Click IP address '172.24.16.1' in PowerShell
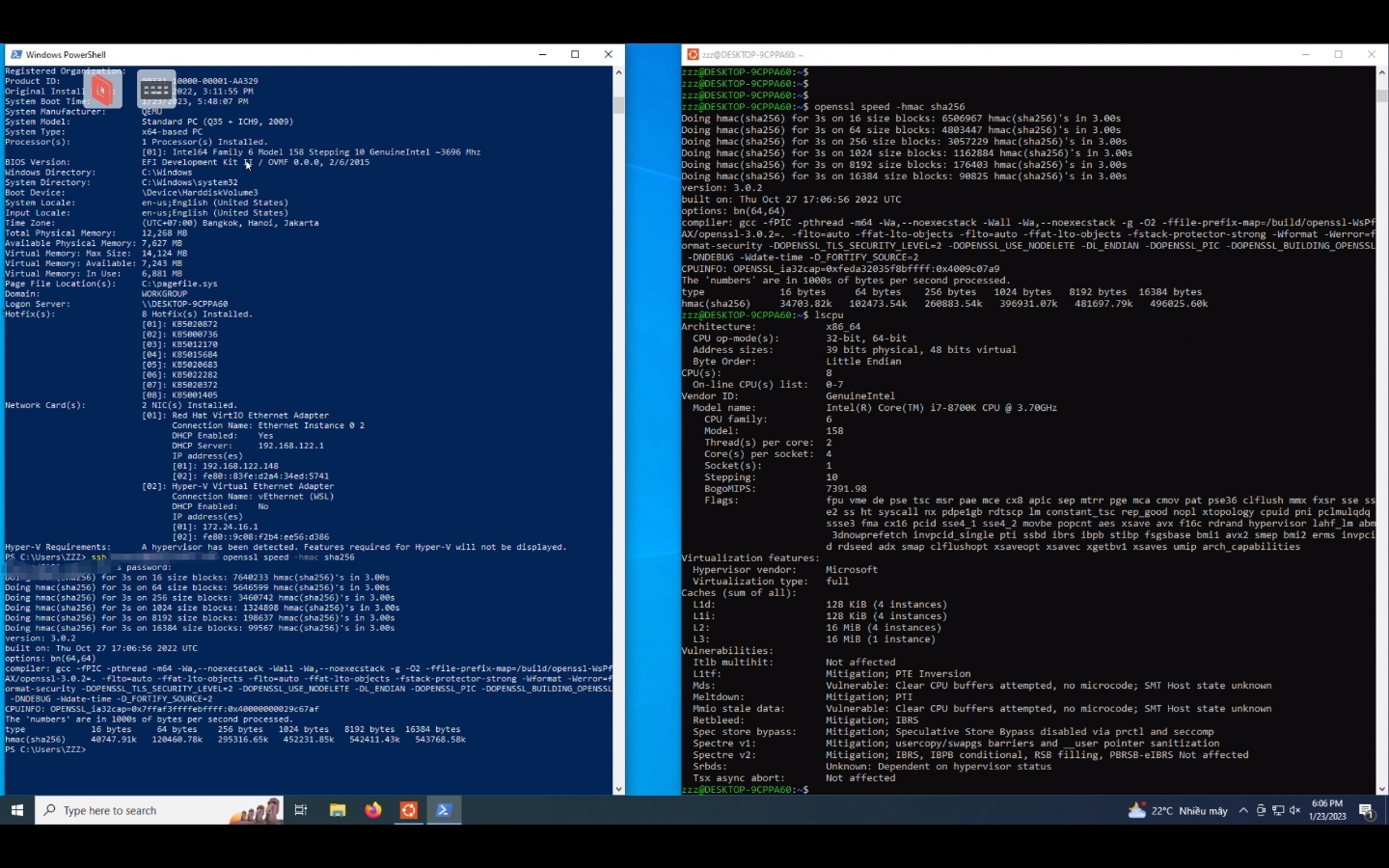This screenshot has width=1389, height=868. click(x=231, y=528)
